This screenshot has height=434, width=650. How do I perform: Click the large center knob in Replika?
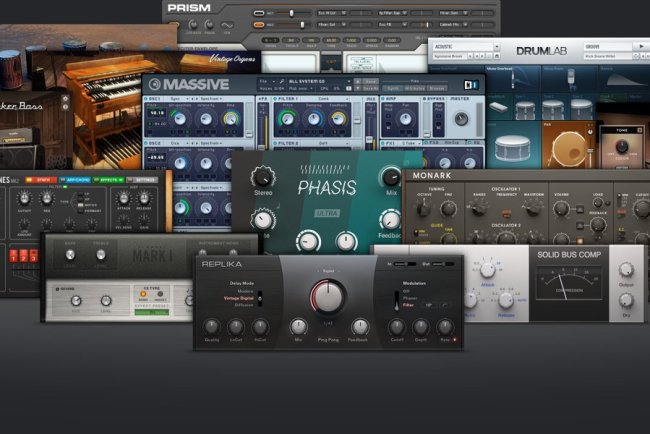point(328,297)
